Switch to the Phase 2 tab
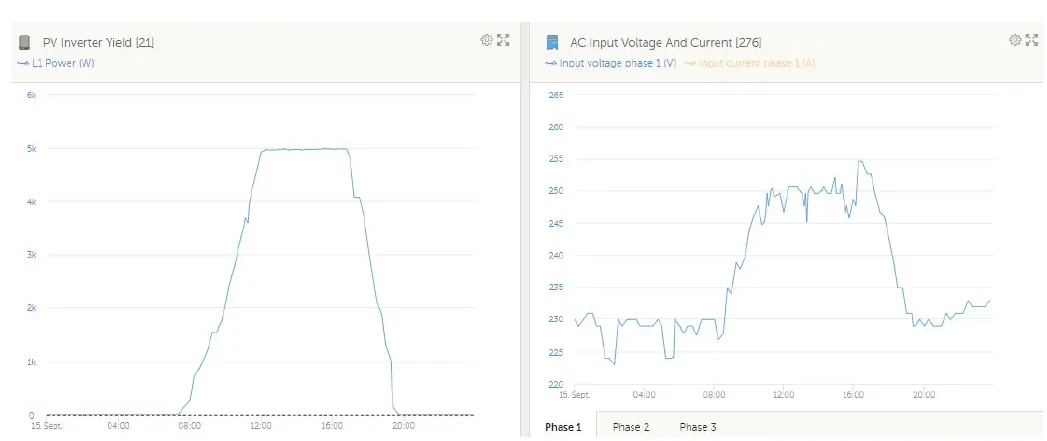This screenshot has width=1047, height=441. pos(631,427)
